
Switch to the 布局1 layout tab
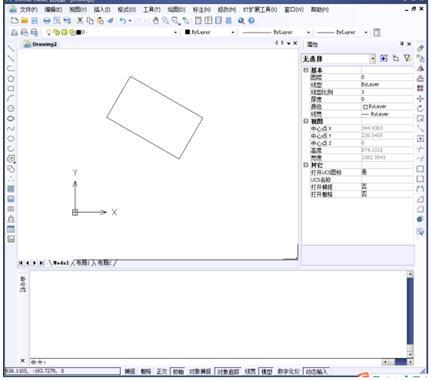[x=82, y=263]
